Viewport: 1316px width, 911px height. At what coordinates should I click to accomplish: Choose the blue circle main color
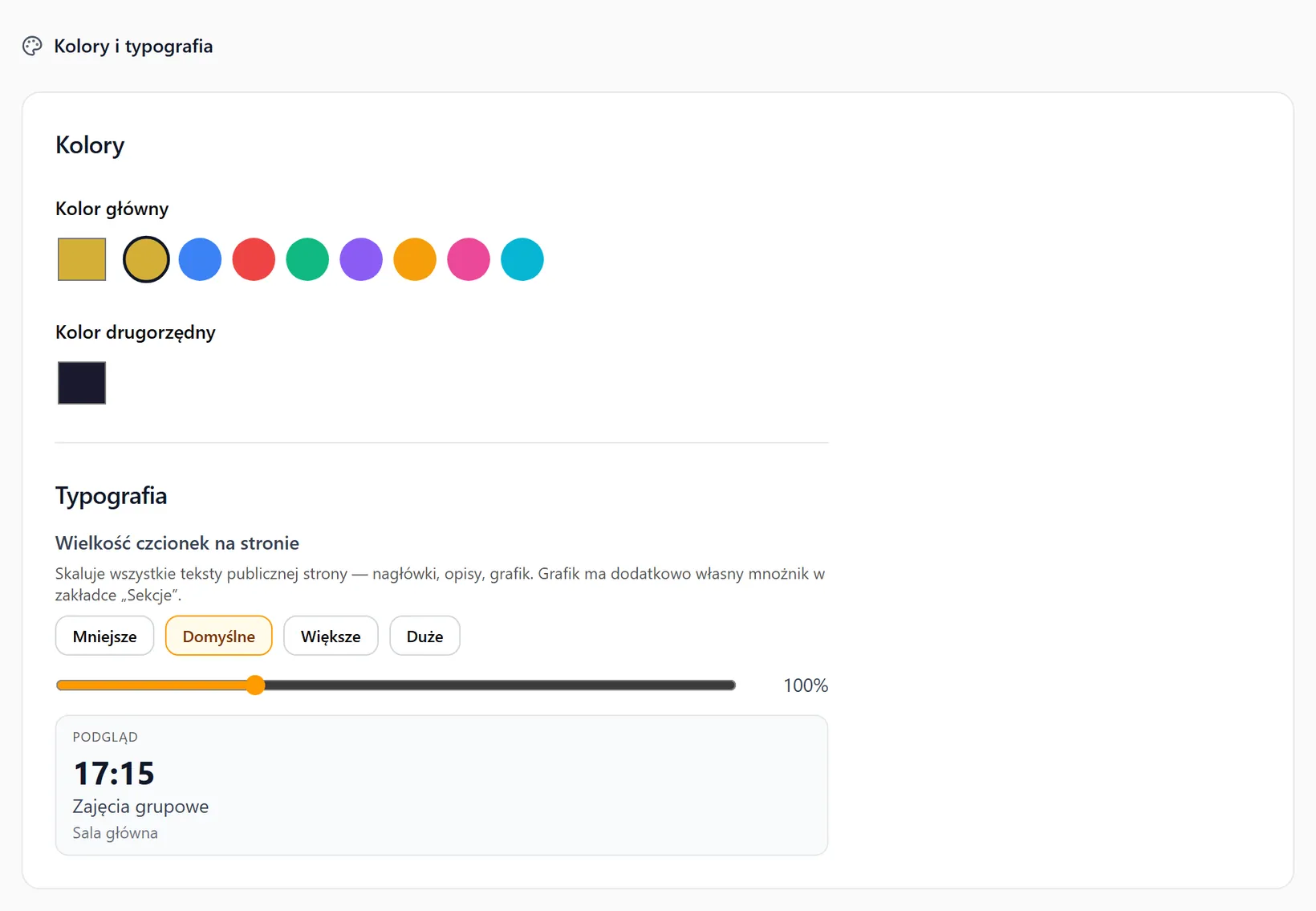pyautogui.click(x=200, y=259)
